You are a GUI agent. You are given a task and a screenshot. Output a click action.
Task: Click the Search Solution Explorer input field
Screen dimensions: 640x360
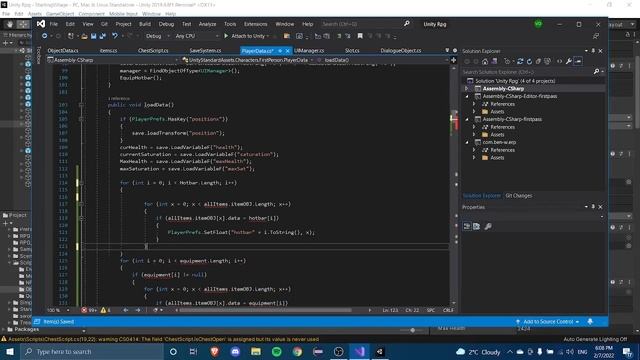pyautogui.click(x=527, y=72)
